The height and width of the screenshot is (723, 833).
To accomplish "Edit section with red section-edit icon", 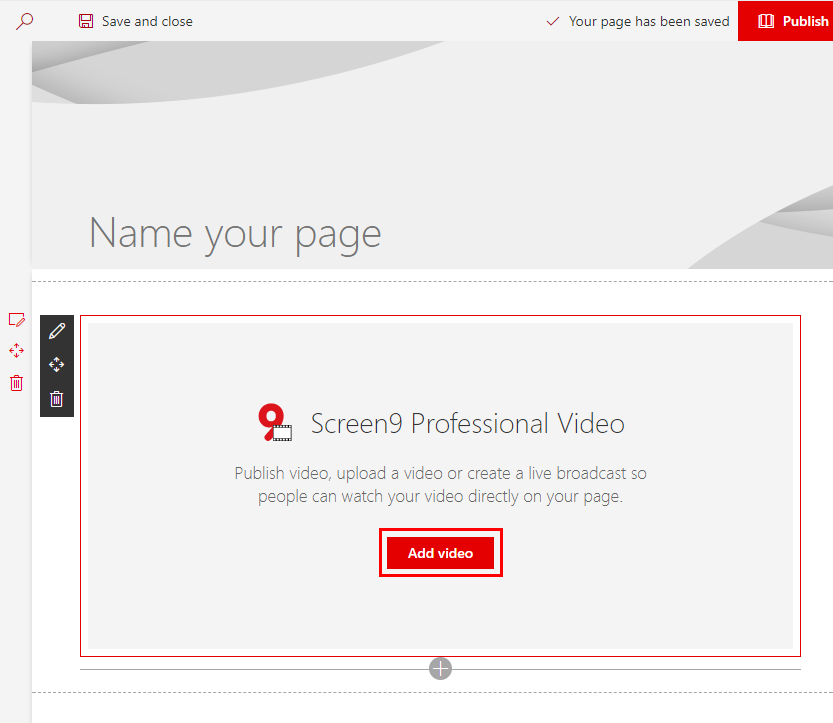I will [x=16, y=320].
